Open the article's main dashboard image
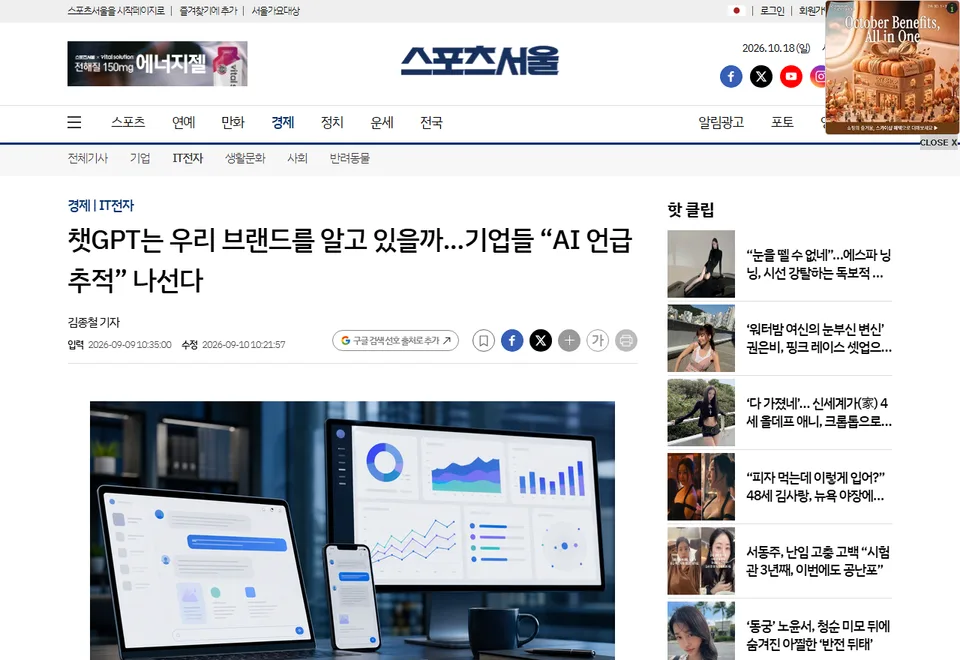960x660 pixels. tap(353, 530)
